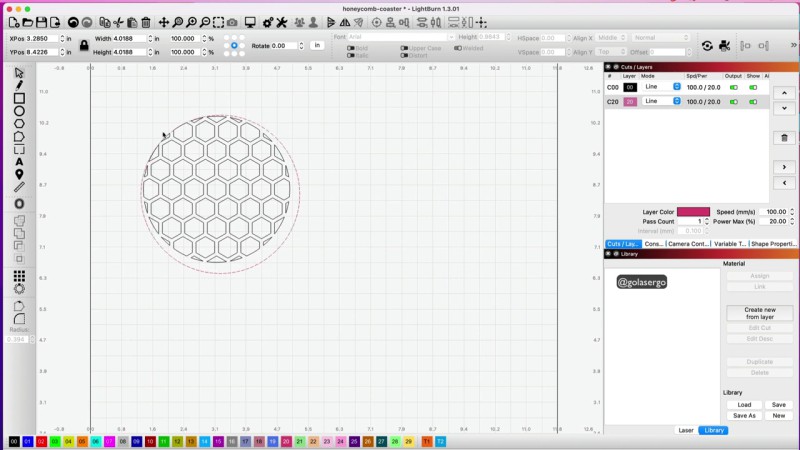Viewport: 800px width, 450px height.
Task: Toggle Show for layer C20
Action: pos(753,102)
